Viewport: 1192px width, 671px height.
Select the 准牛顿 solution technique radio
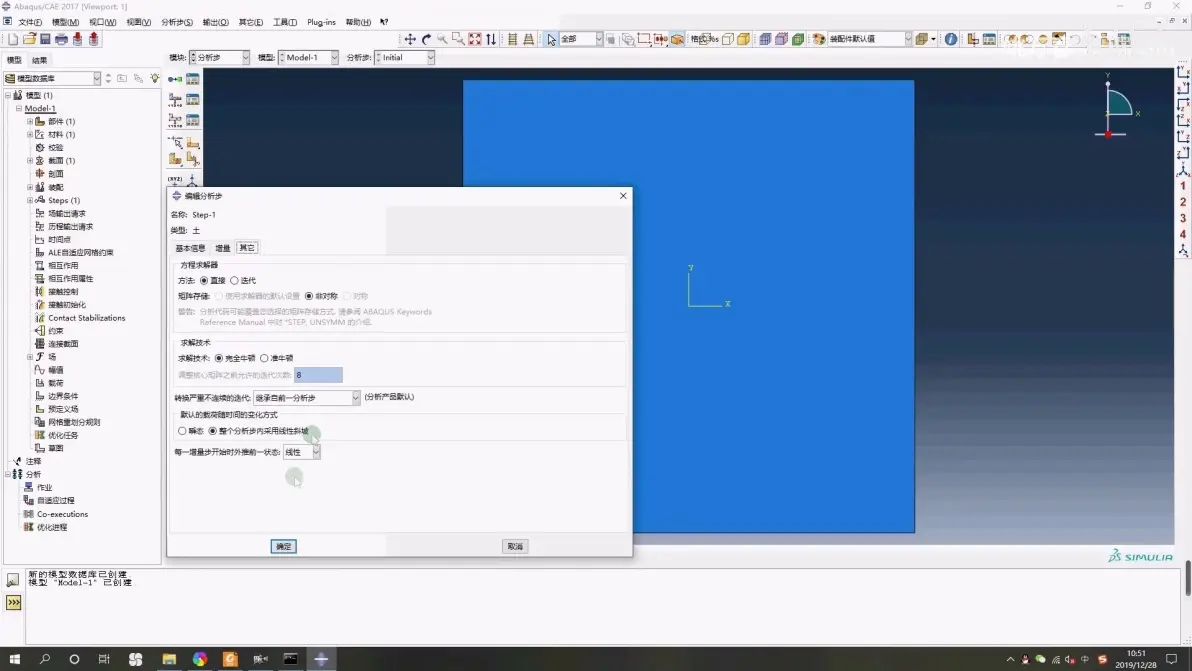click(264, 358)
